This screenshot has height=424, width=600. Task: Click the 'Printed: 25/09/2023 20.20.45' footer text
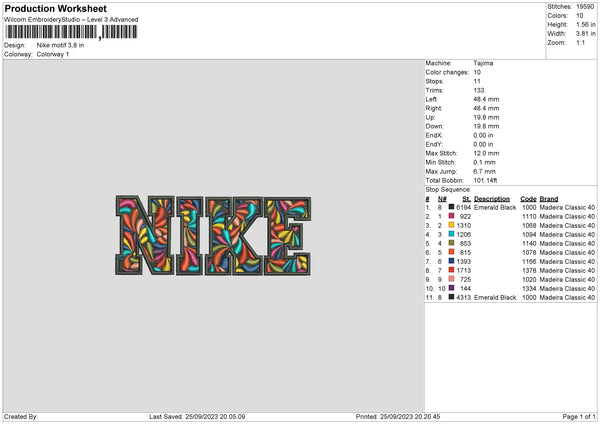pyautogui.click(x=398, y=416)
